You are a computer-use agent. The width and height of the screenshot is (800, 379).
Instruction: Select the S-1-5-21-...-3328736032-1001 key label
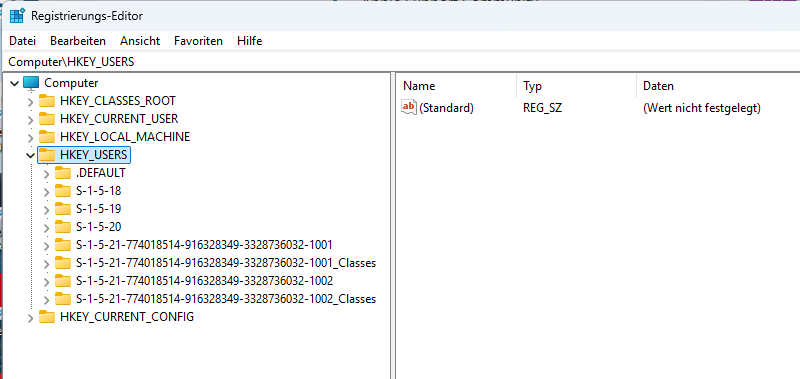point(204,245)
